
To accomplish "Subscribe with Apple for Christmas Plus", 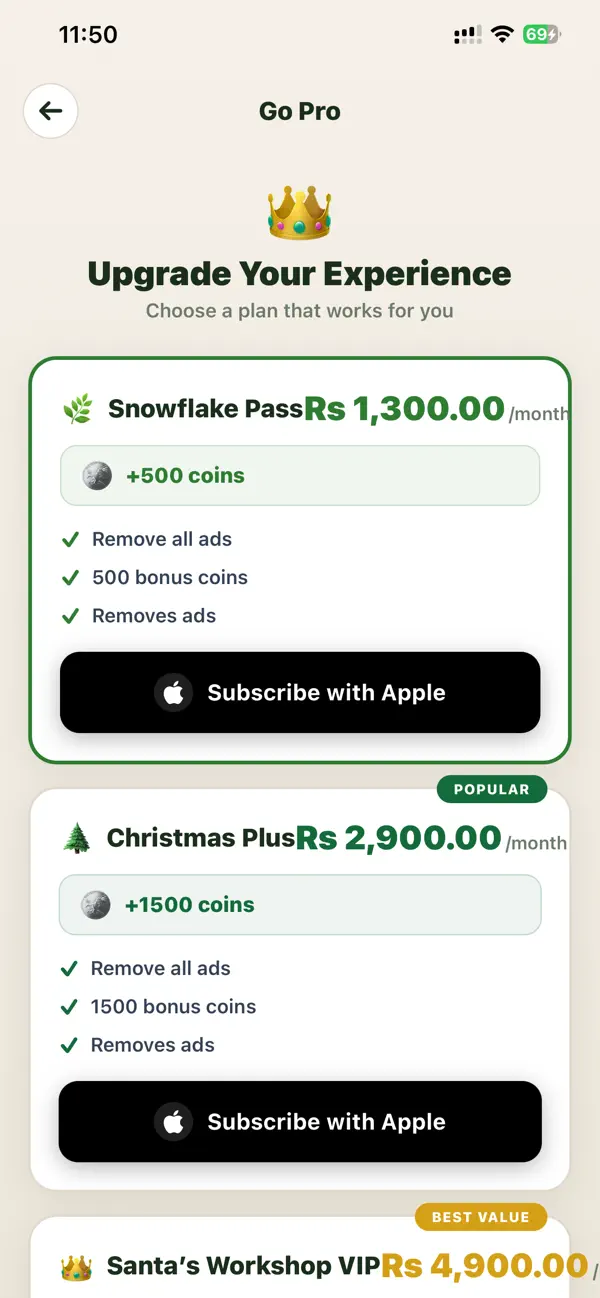I will point(300,1121).
